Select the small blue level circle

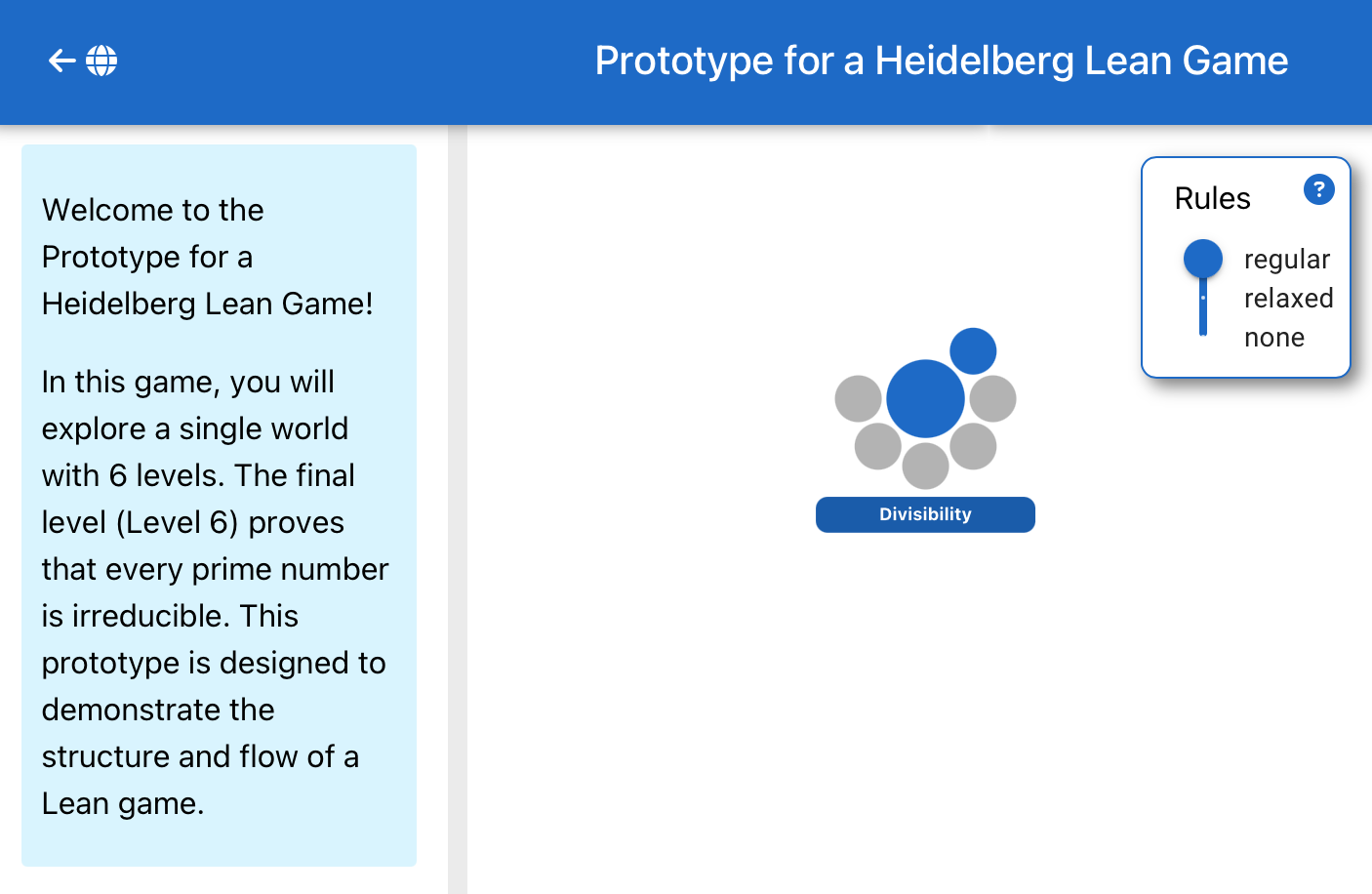click(x=973, y=351)
